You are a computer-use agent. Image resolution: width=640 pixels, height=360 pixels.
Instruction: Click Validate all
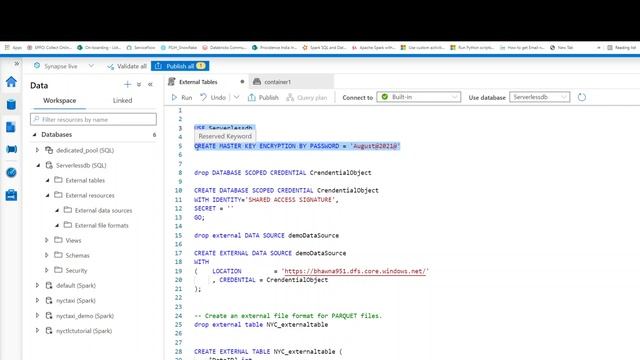127,66
